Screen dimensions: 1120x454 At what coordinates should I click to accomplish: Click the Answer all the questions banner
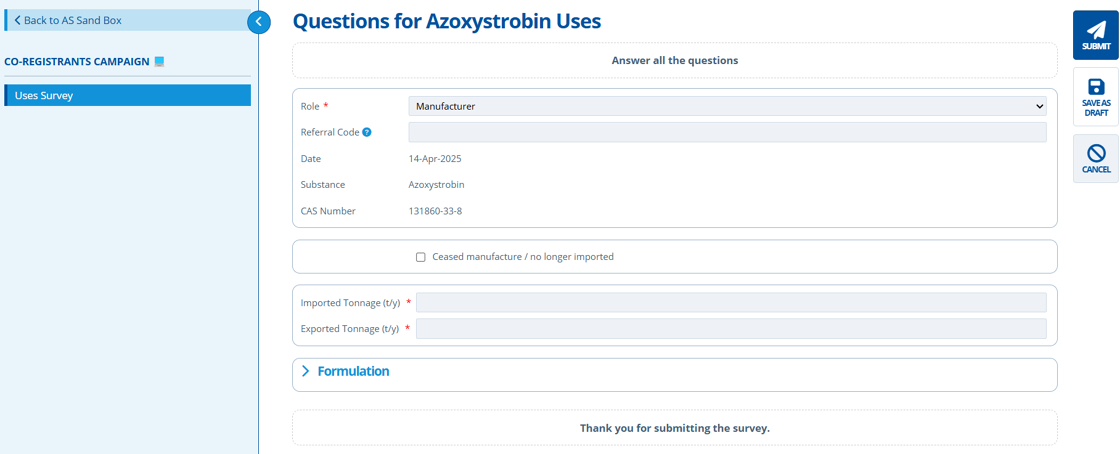click(x=674, y=60)
